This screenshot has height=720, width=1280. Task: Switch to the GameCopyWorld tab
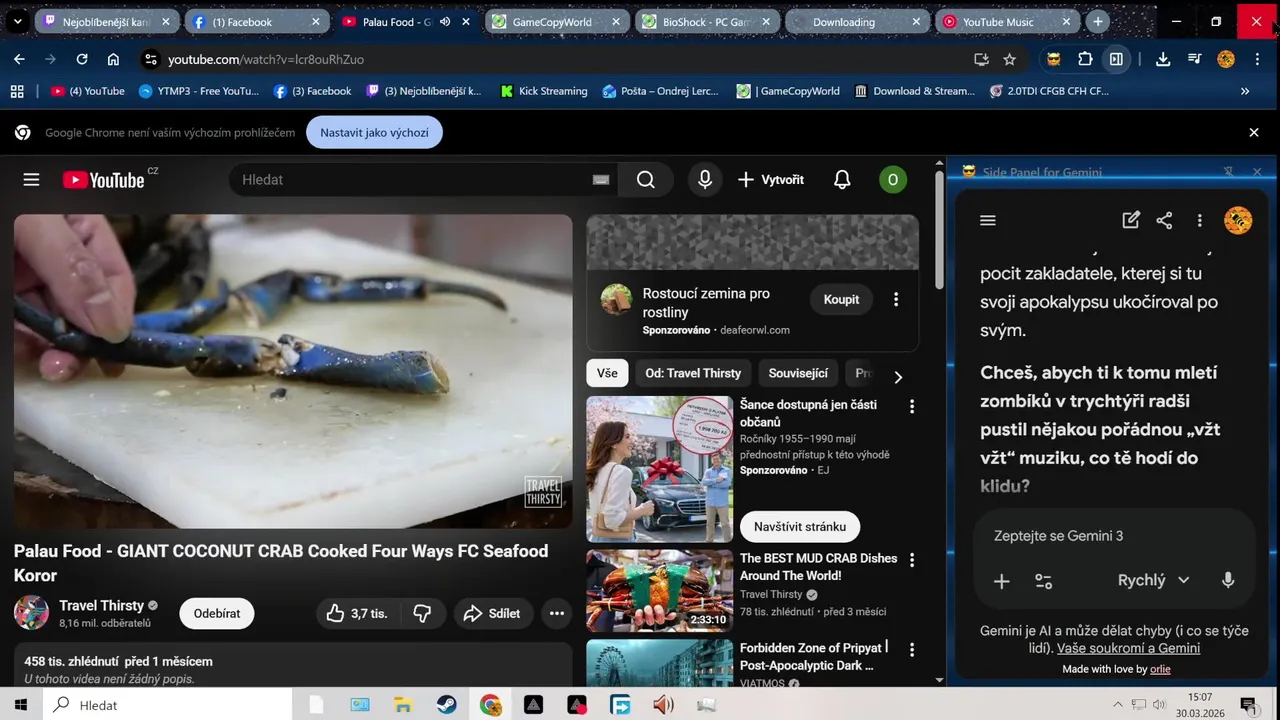557,21
